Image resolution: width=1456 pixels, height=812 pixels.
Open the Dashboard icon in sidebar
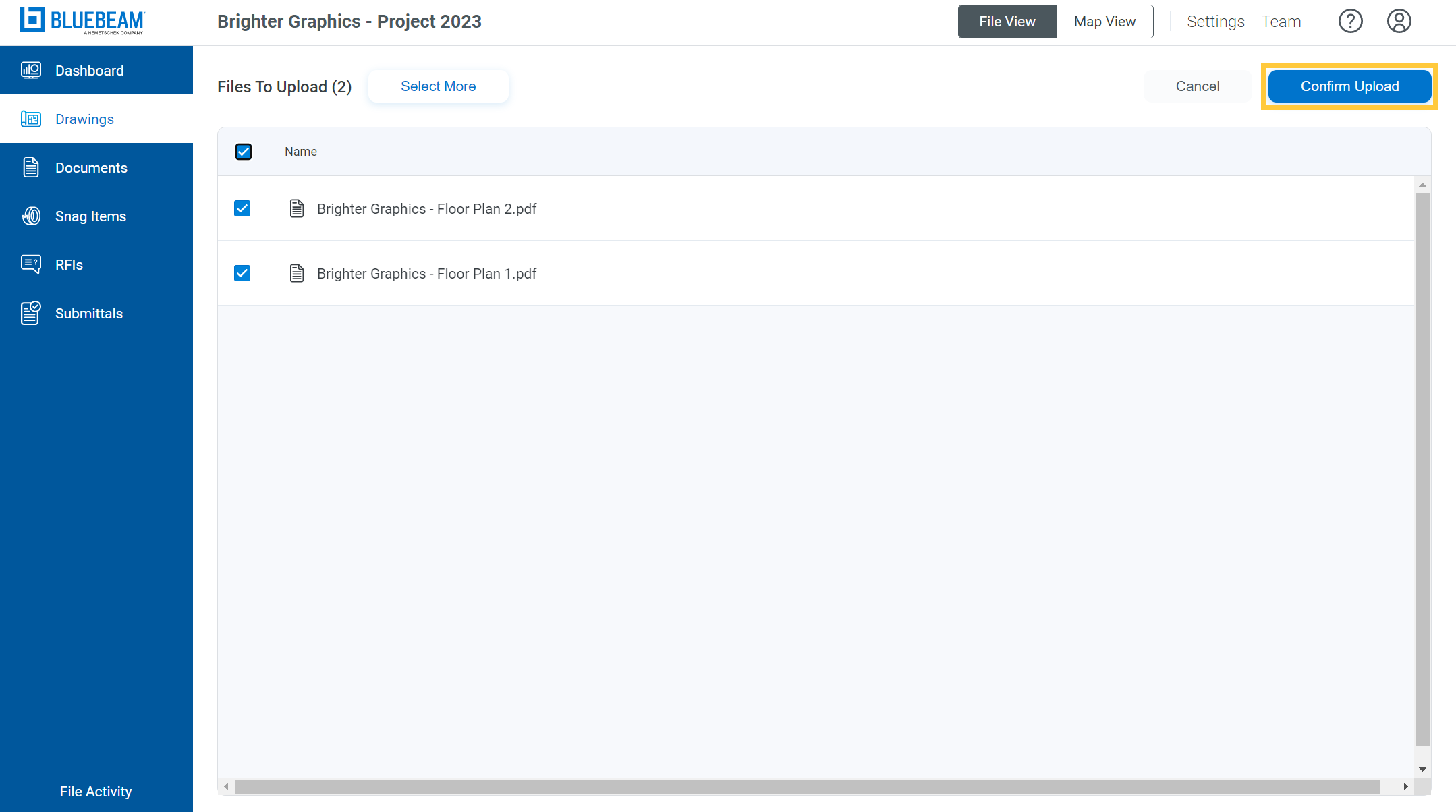click(x=31, y=70)
